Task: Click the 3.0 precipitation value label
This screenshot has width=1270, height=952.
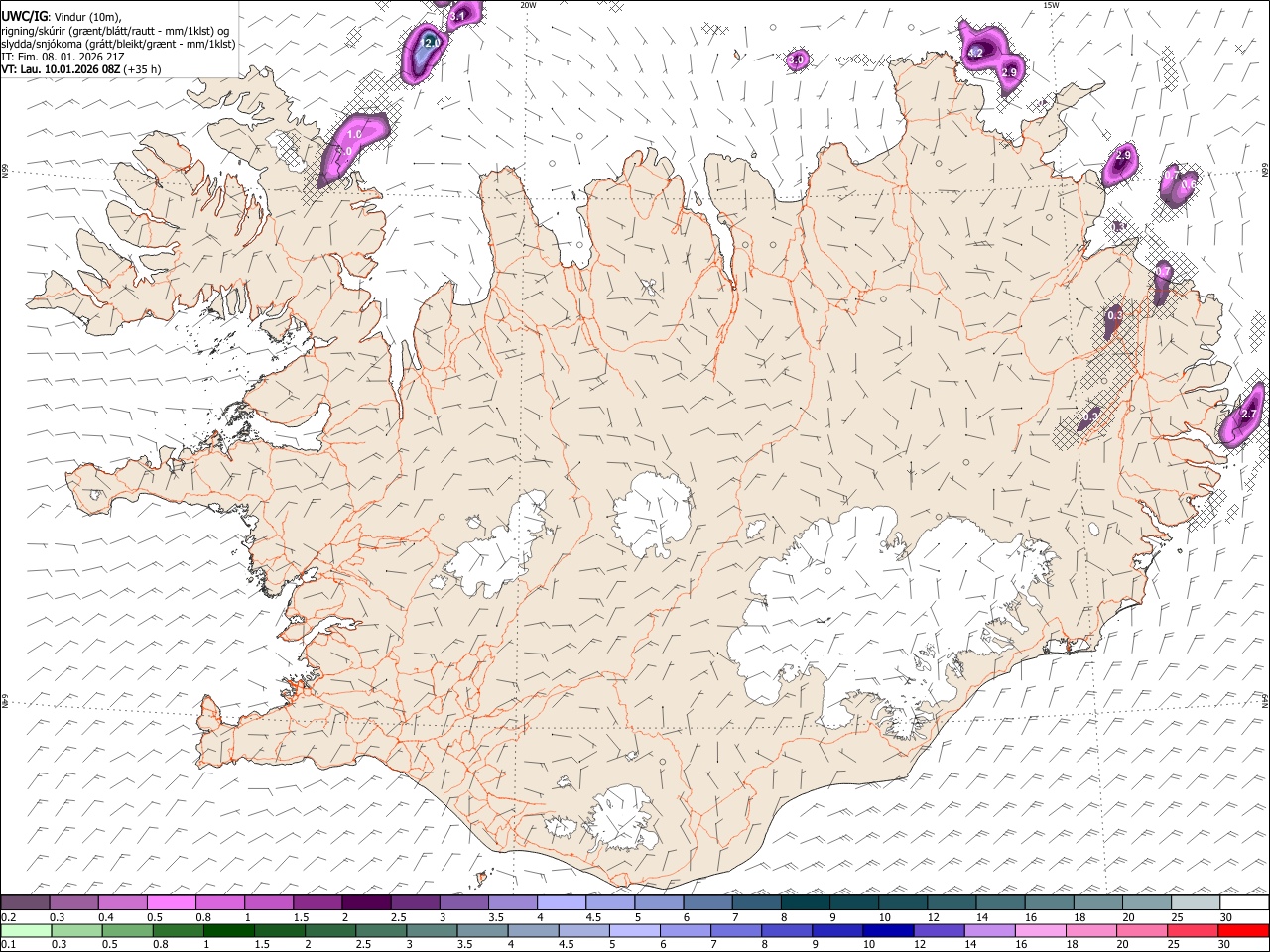Action: [796, 59]
